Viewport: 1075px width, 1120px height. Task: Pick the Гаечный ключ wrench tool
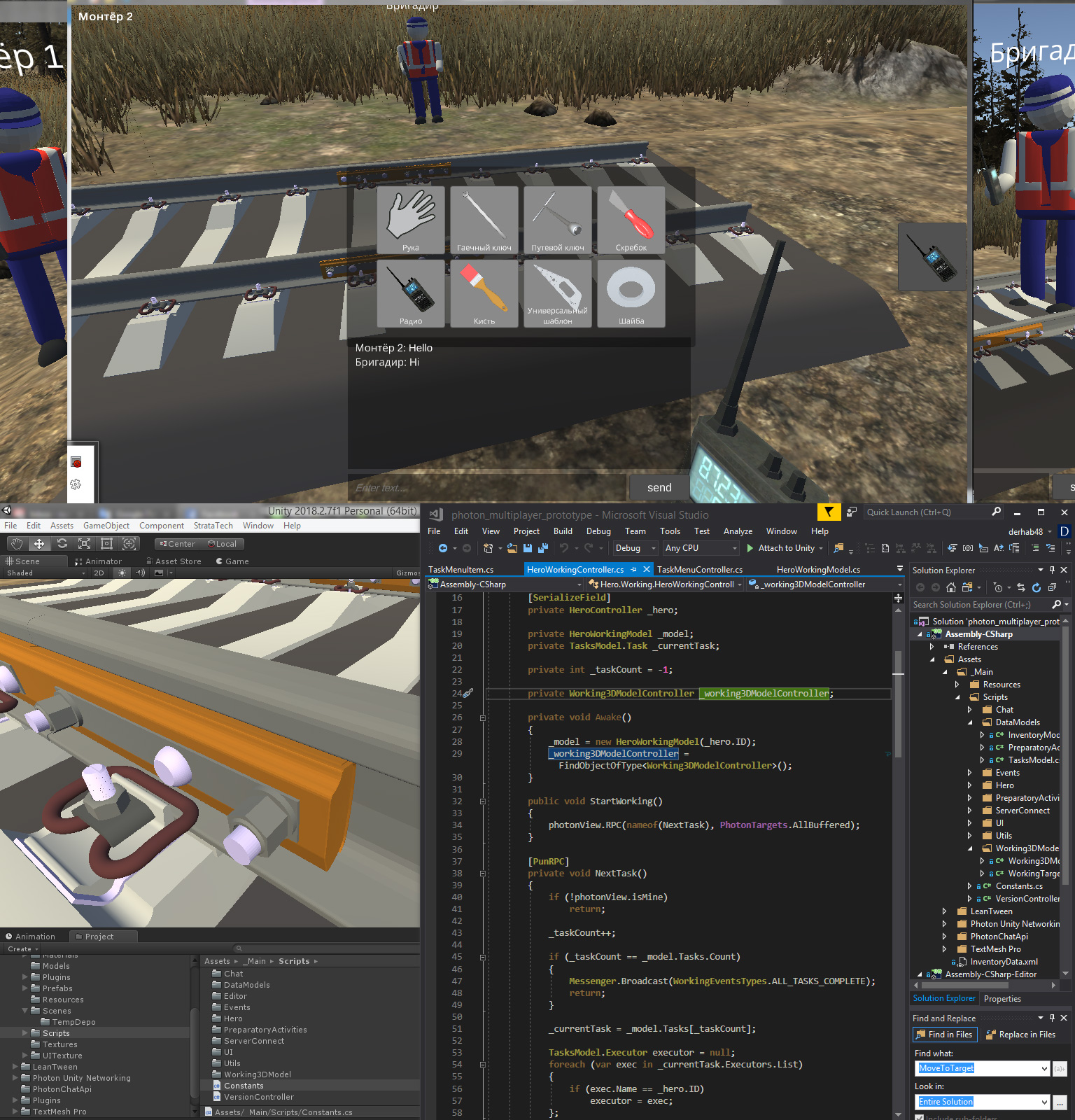point(484,220)
